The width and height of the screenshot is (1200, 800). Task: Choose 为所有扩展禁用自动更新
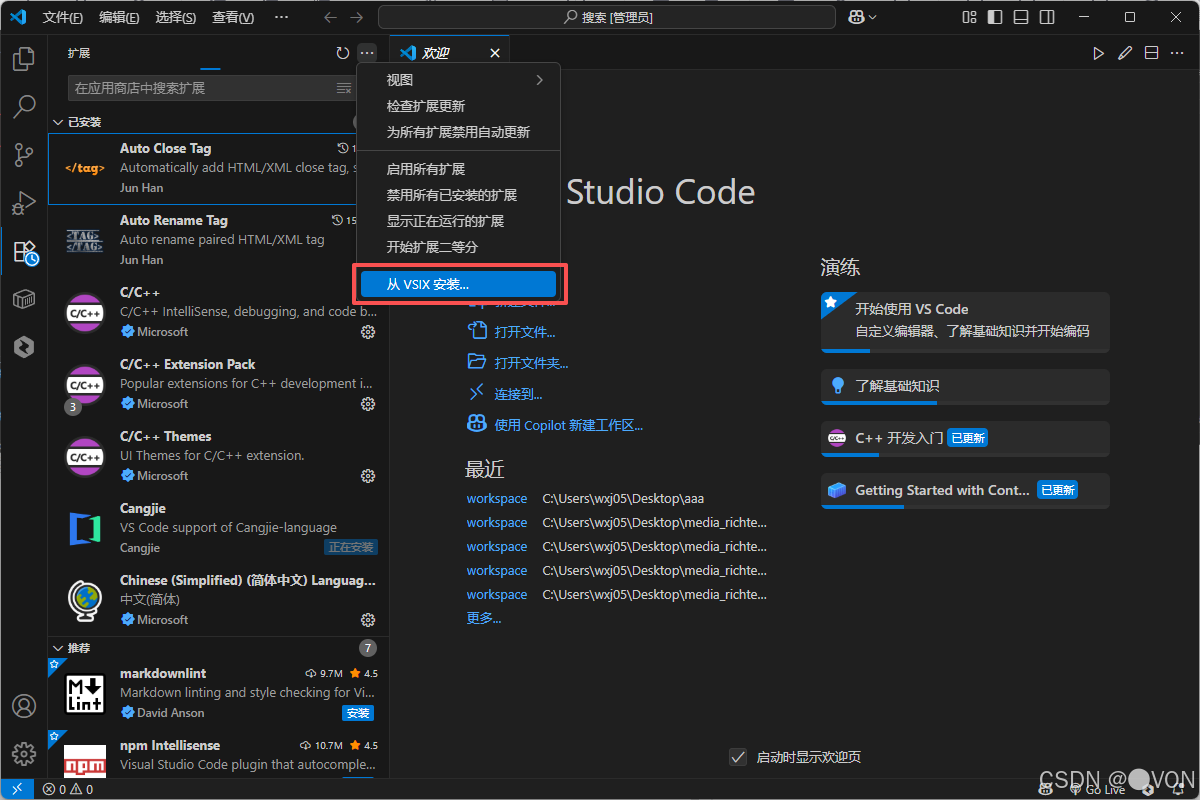coord(459,132)
